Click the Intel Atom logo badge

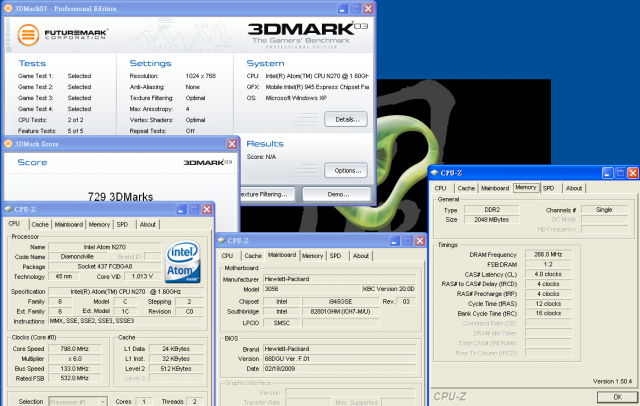pyautogui.click(x=183, y=262)
